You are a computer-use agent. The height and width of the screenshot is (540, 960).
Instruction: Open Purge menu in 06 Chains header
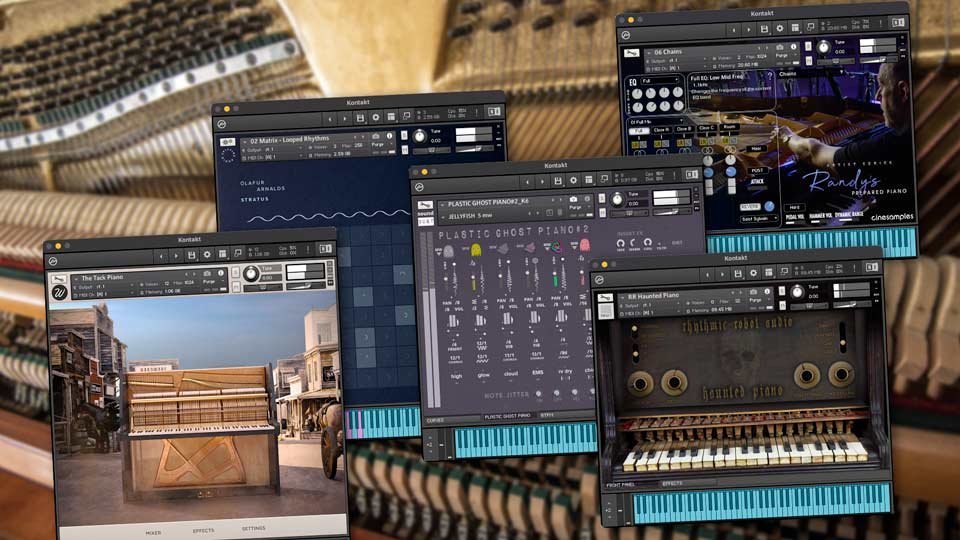click(782, 55)
